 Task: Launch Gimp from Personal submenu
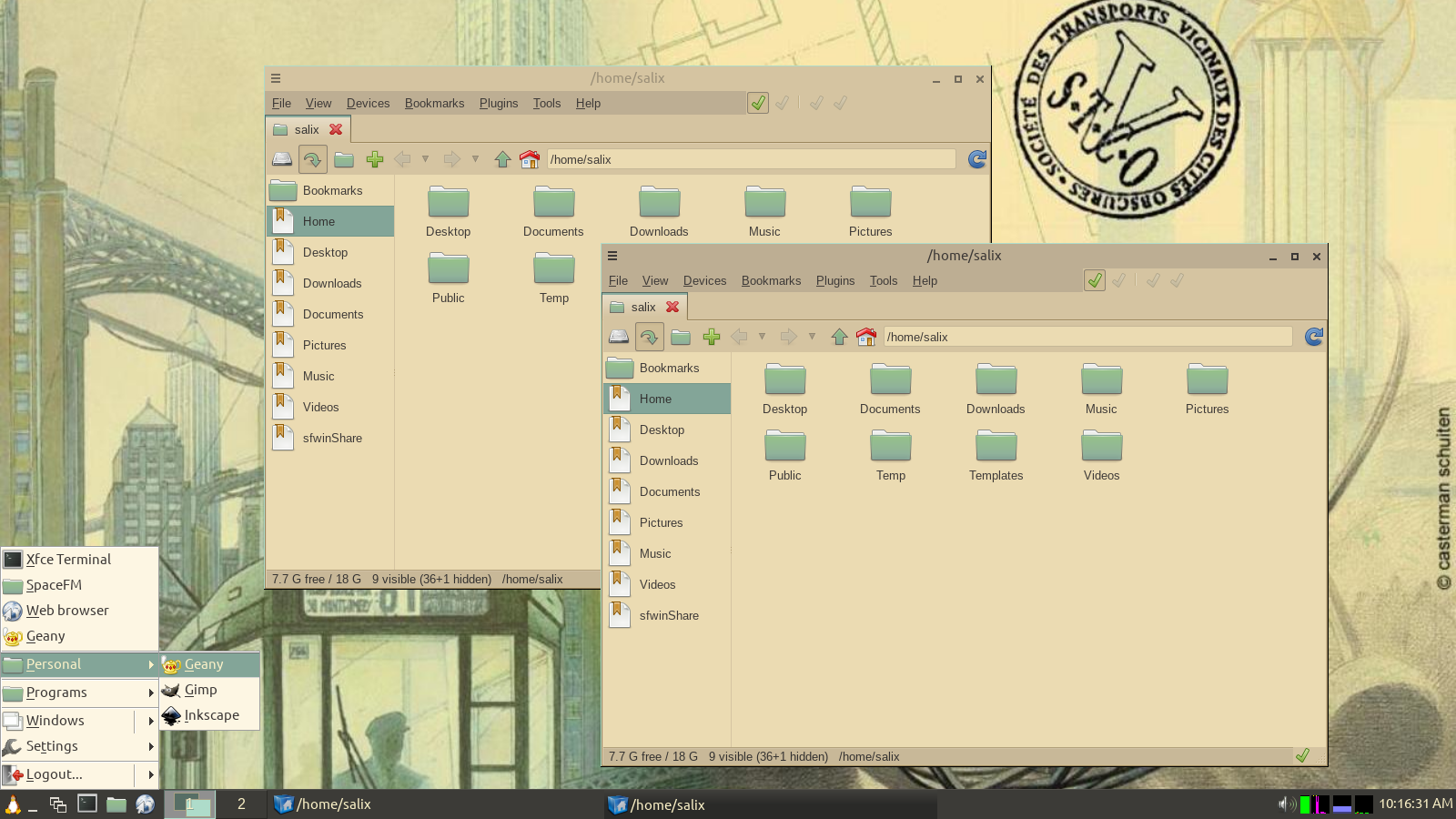[210, 690]
